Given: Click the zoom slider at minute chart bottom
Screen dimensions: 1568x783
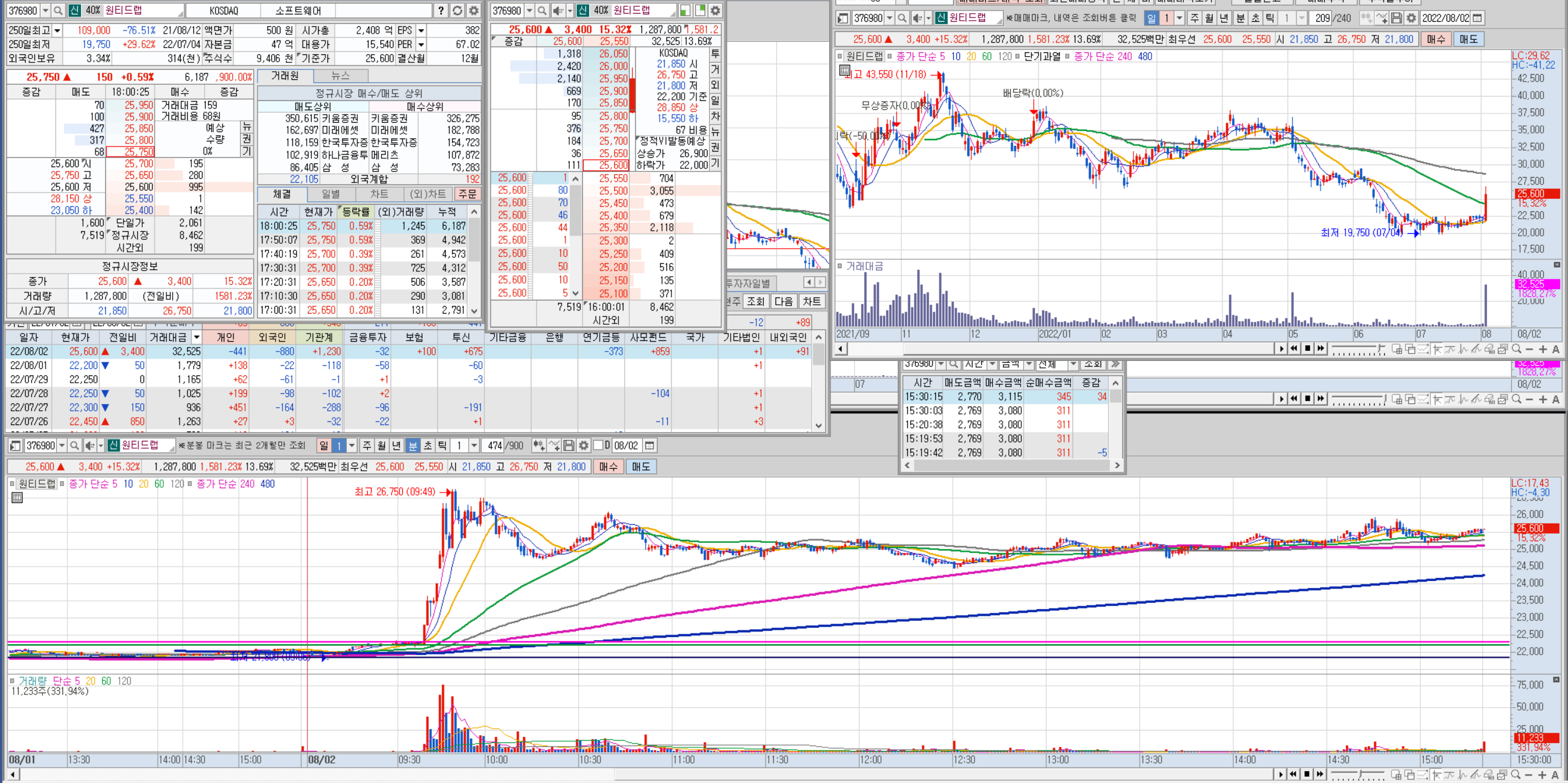Looking at the screenshot, I should (1357, 775).
